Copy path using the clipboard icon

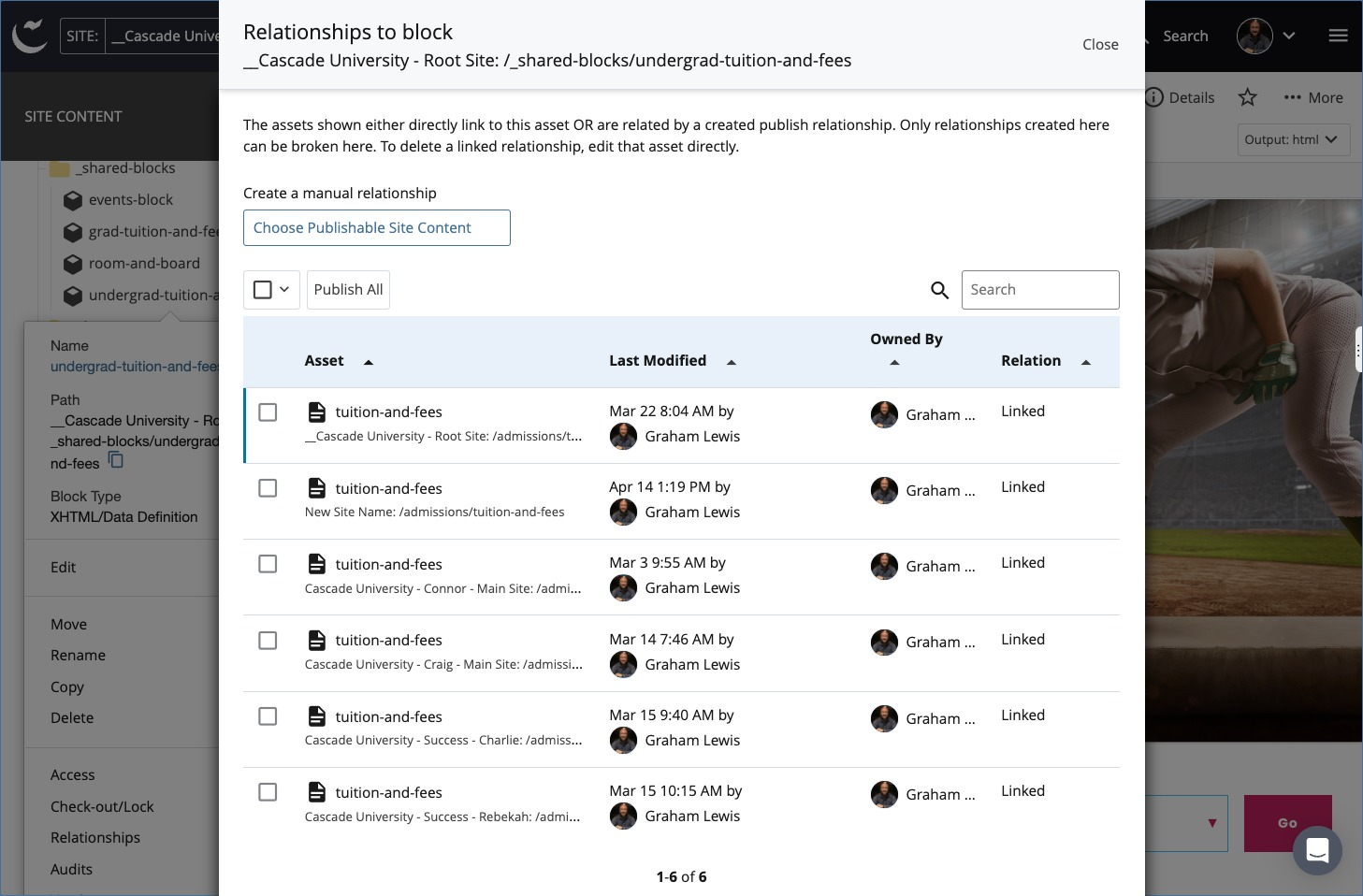(x=116, y=460)
